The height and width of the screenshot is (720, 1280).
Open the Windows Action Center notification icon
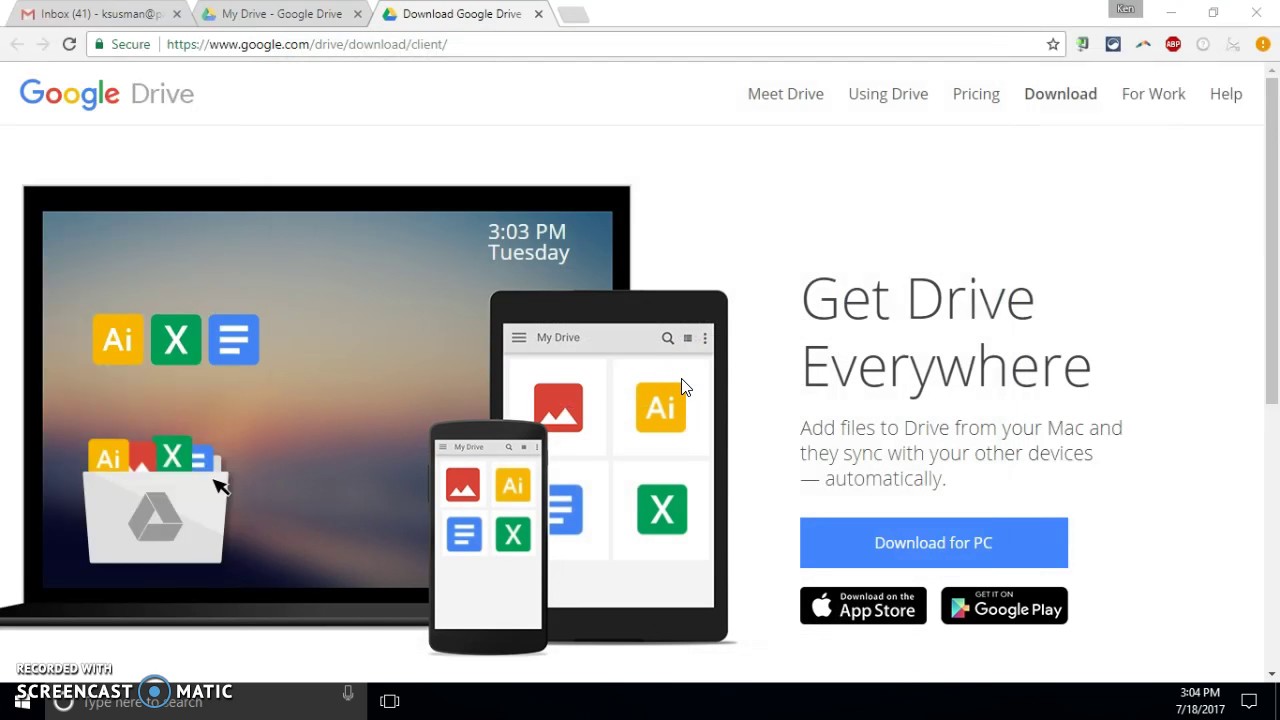coord(1249,701)
